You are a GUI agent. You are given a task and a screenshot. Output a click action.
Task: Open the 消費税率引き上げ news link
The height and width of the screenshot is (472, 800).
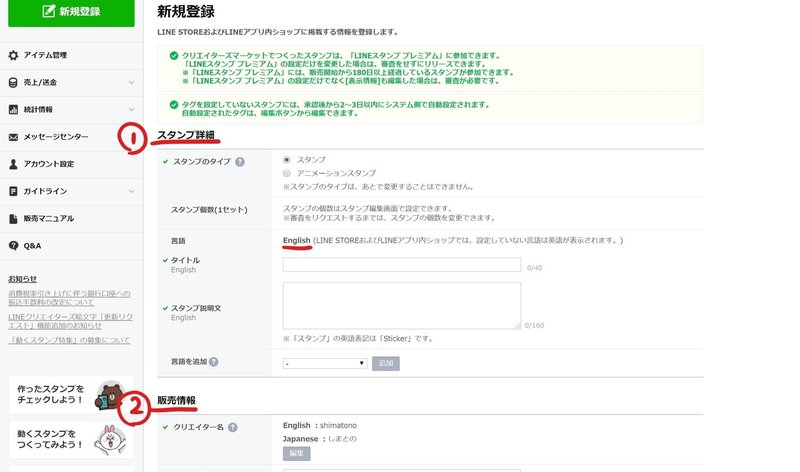coord(69,297)
